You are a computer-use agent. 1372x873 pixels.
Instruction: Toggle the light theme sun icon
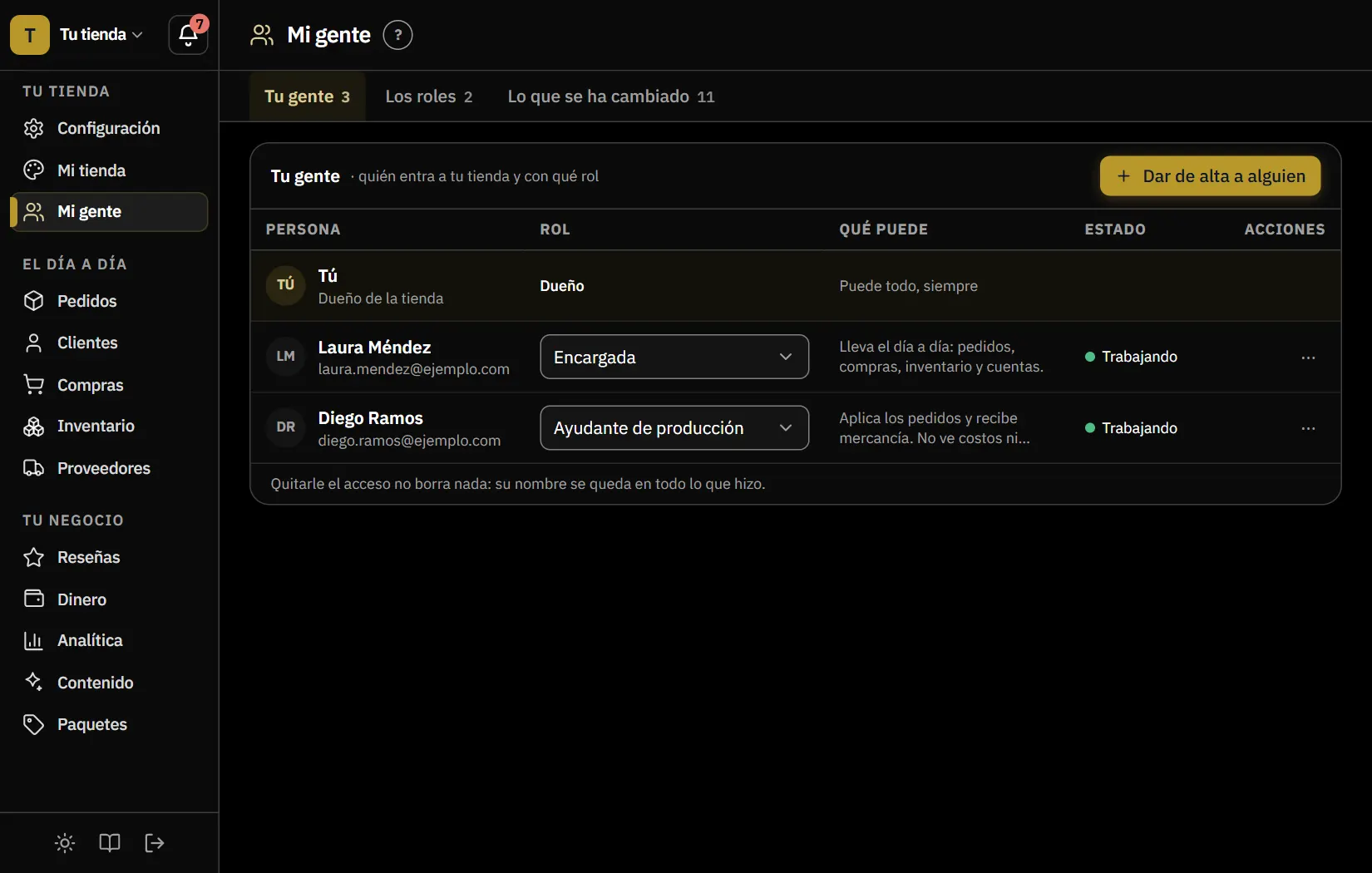[x=65, y=843]
